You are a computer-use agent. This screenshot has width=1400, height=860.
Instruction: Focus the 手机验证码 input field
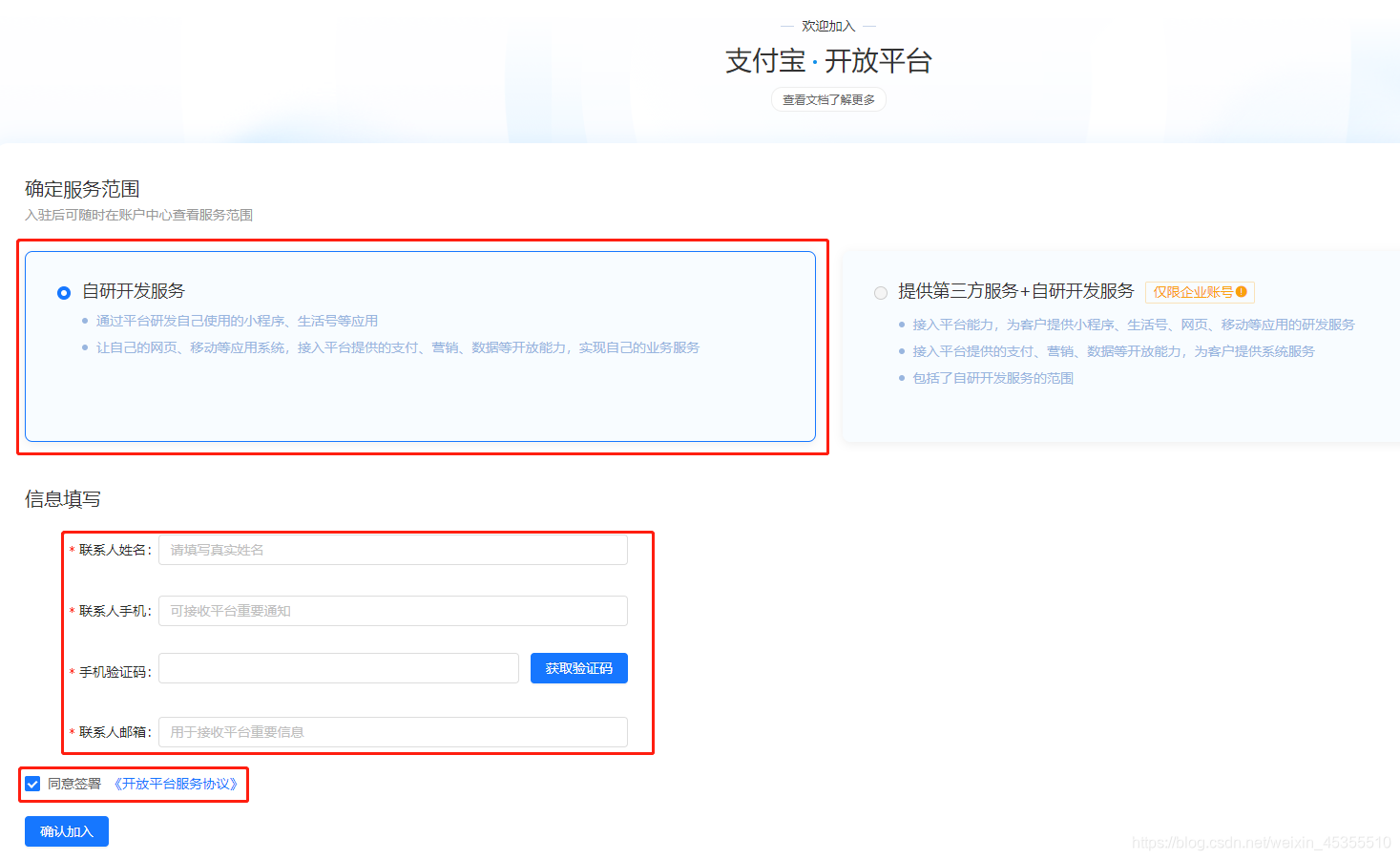[339, 668]
